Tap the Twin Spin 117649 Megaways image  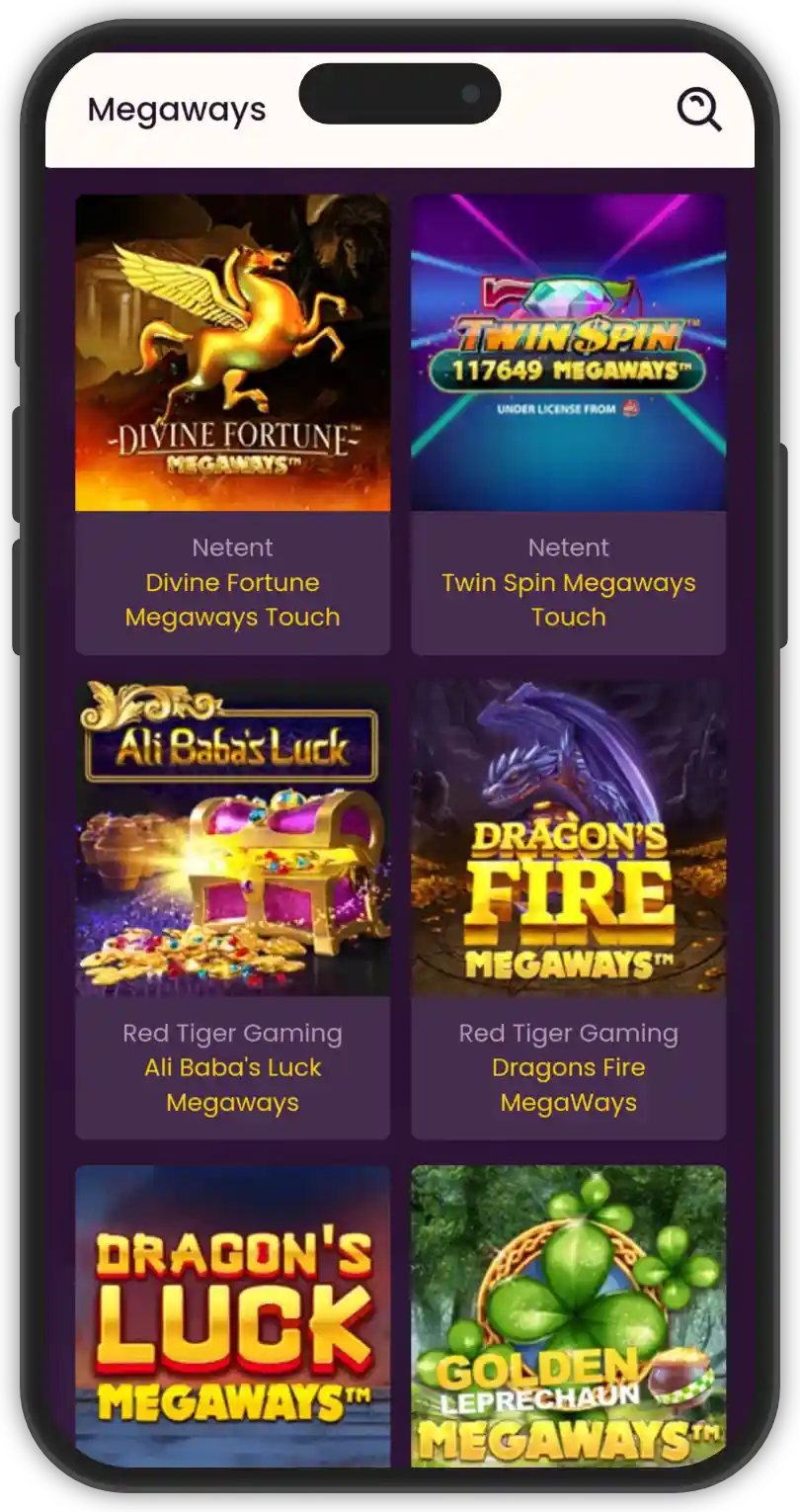coord(569,353)
